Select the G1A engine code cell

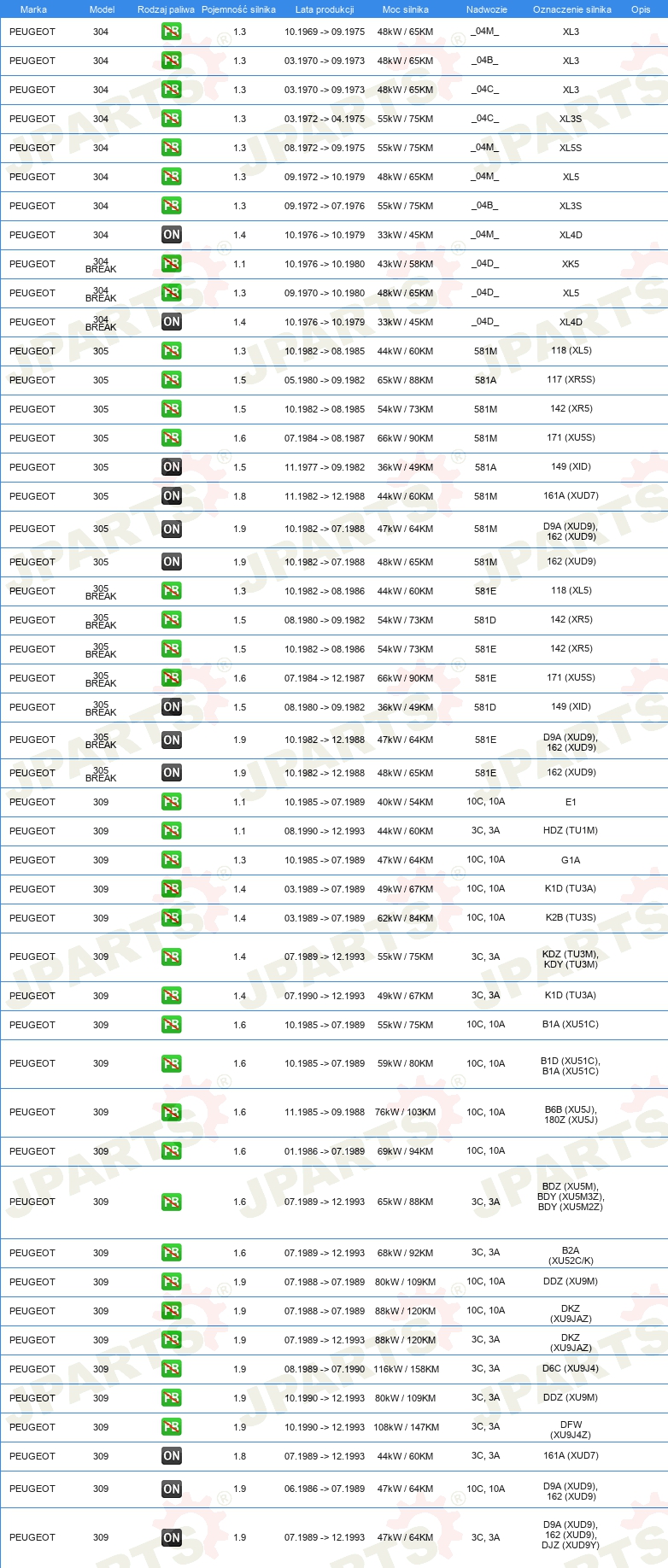[571, 860]
